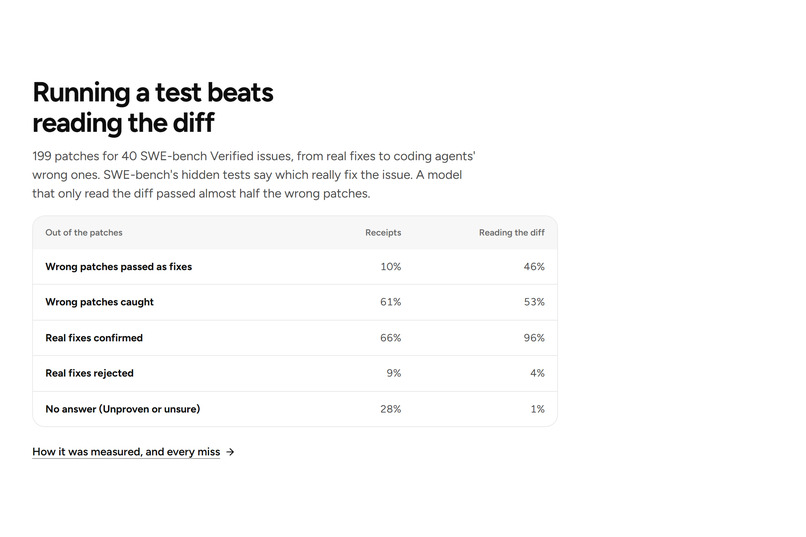
Task: Select the 61% wrong patches caught value
Action: click(x=391, y=302)
